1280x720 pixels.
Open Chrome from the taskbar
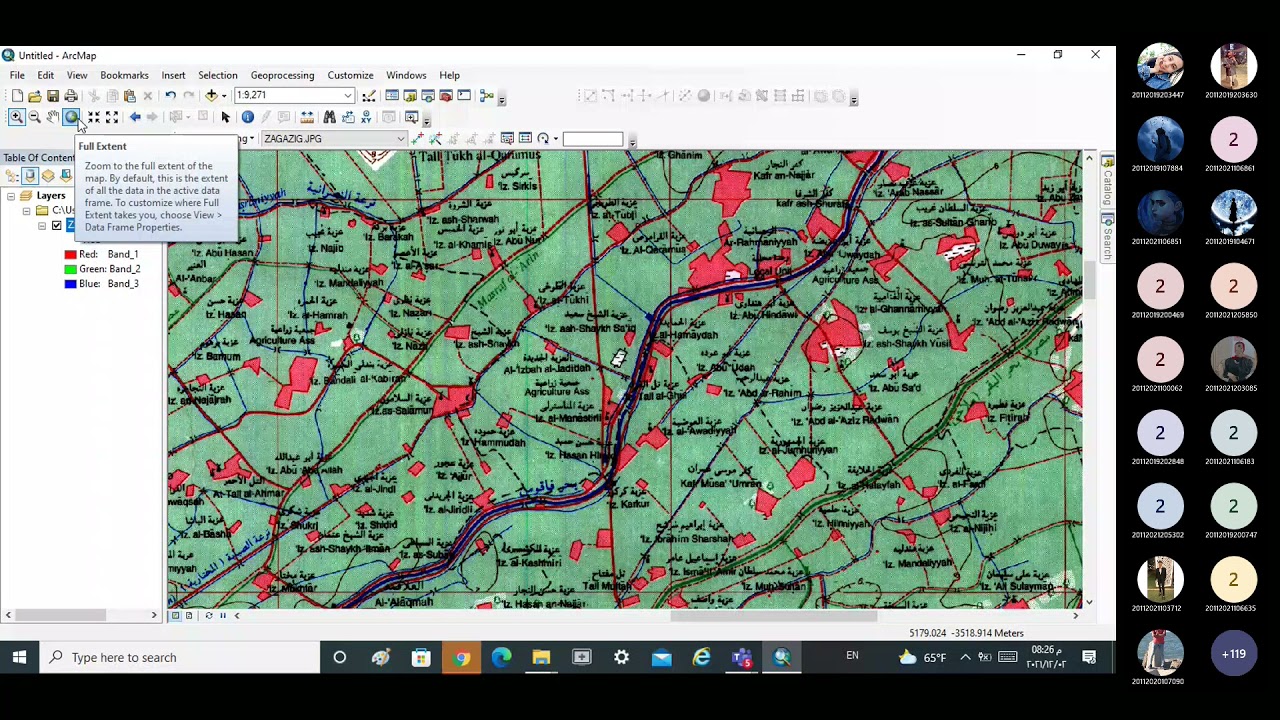click(x=461, y=657)
